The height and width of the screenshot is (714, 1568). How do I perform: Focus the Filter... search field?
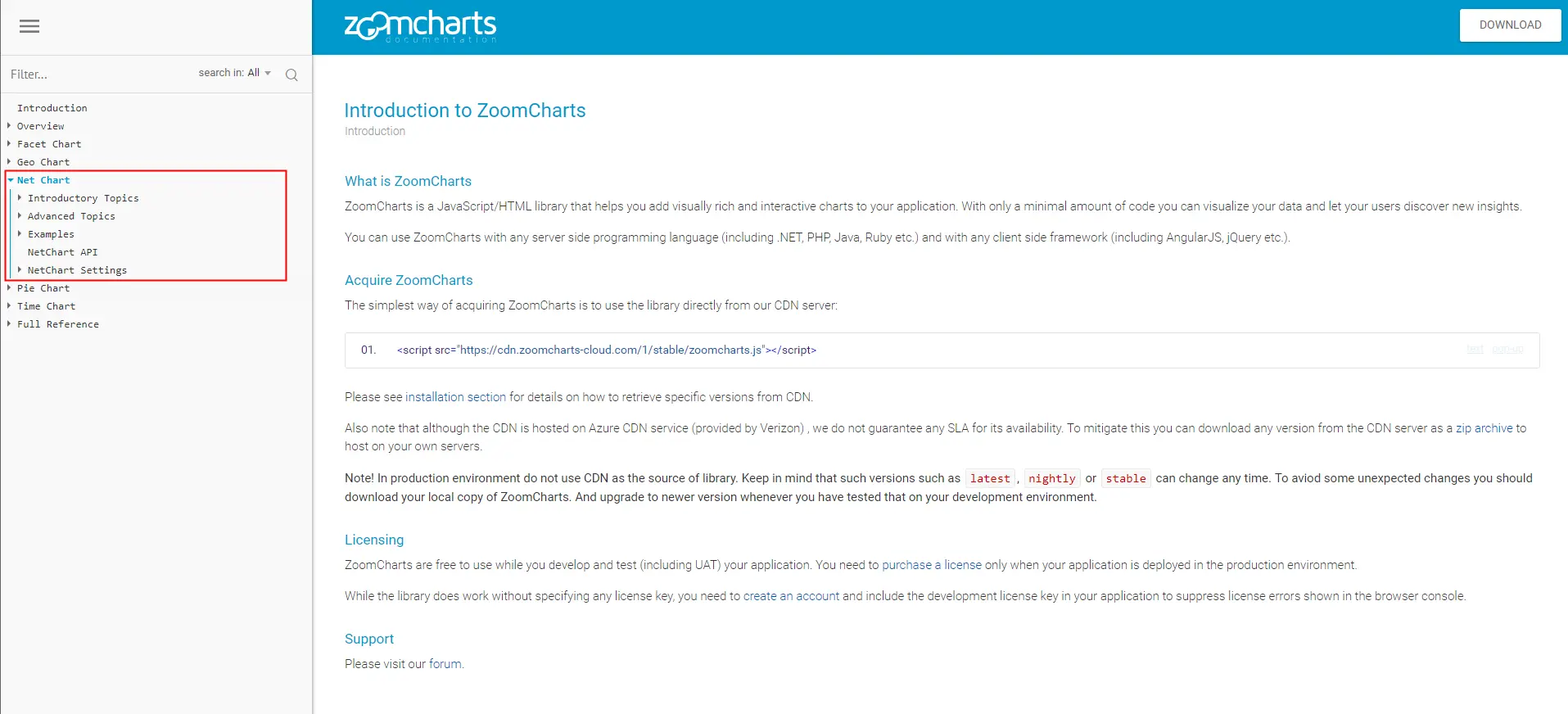point(98,75)
